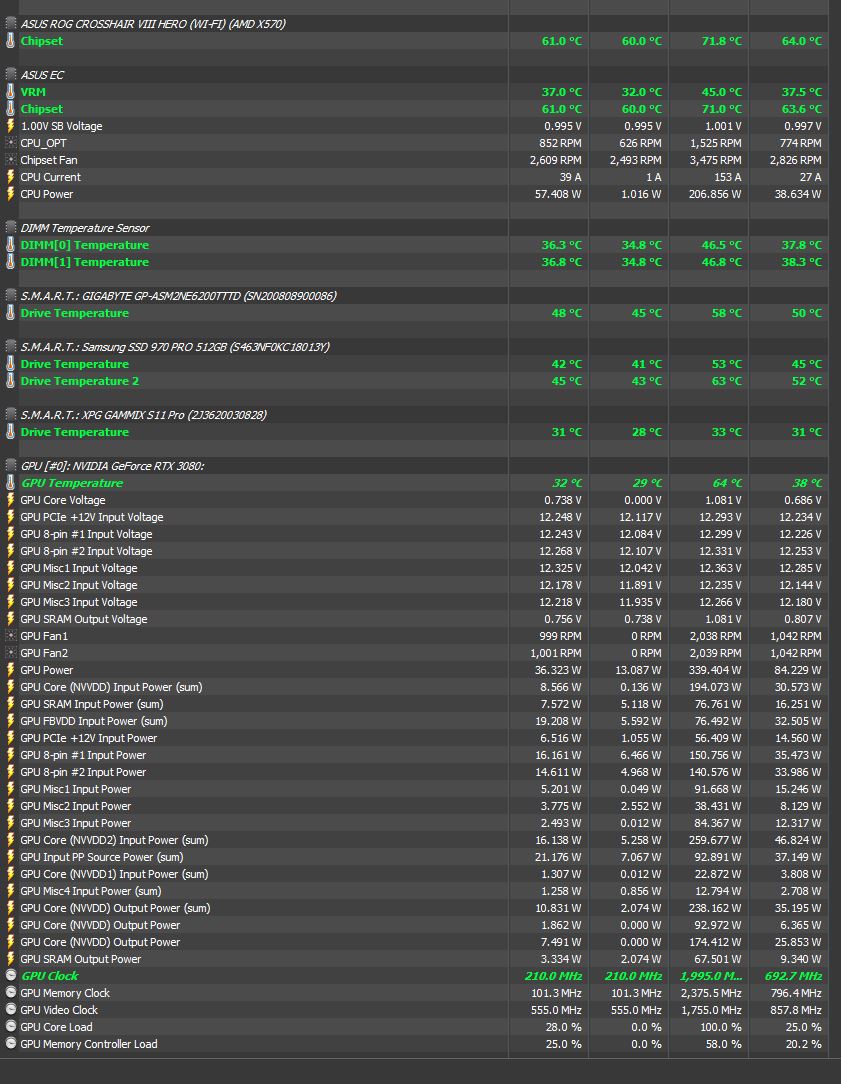
Task: Click the VRM average value 37.5 °C
Action: tap(800, 92)
